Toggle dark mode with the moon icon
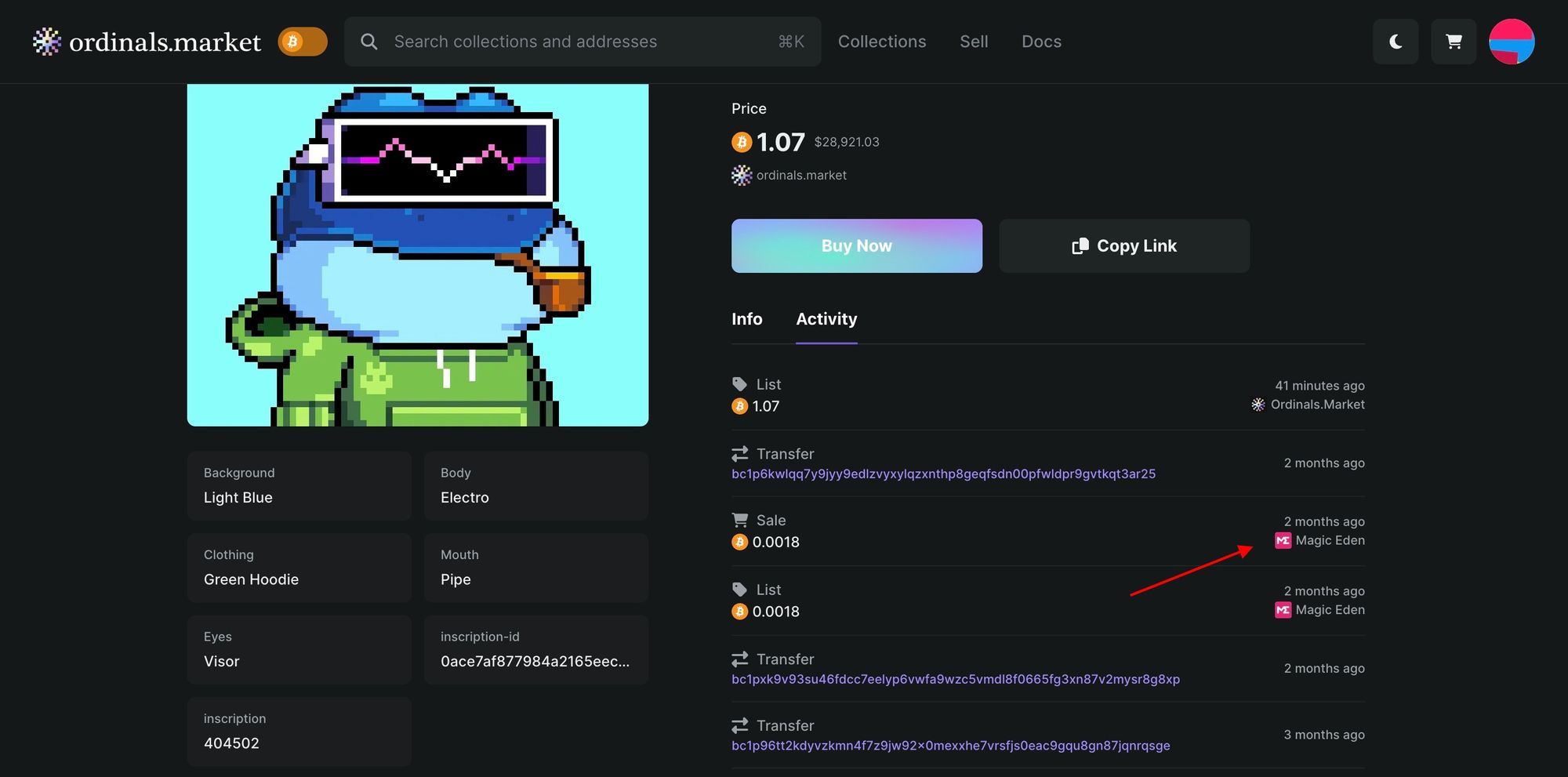The image size is (1568, 777). click(x=1396, y=42)
